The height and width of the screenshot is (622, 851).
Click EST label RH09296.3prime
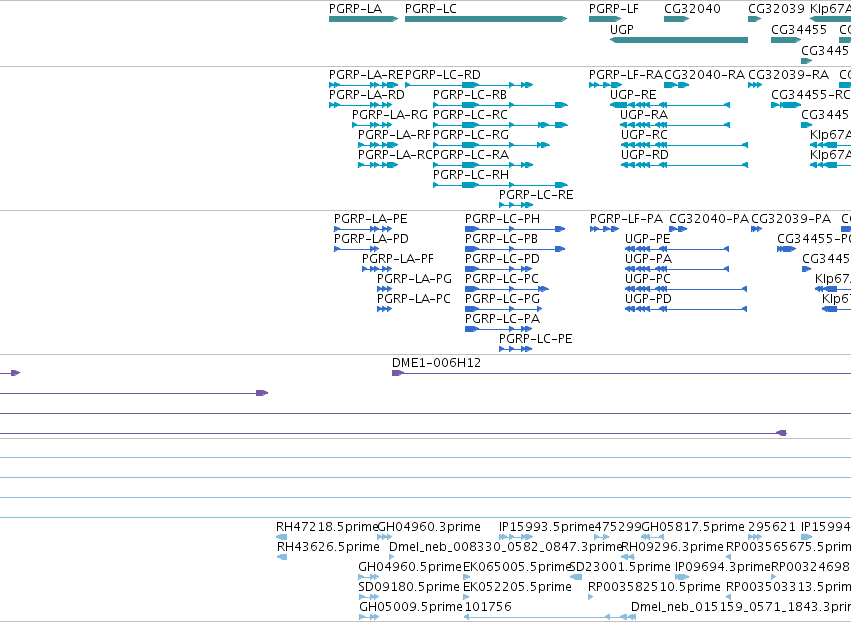point(672,547)
